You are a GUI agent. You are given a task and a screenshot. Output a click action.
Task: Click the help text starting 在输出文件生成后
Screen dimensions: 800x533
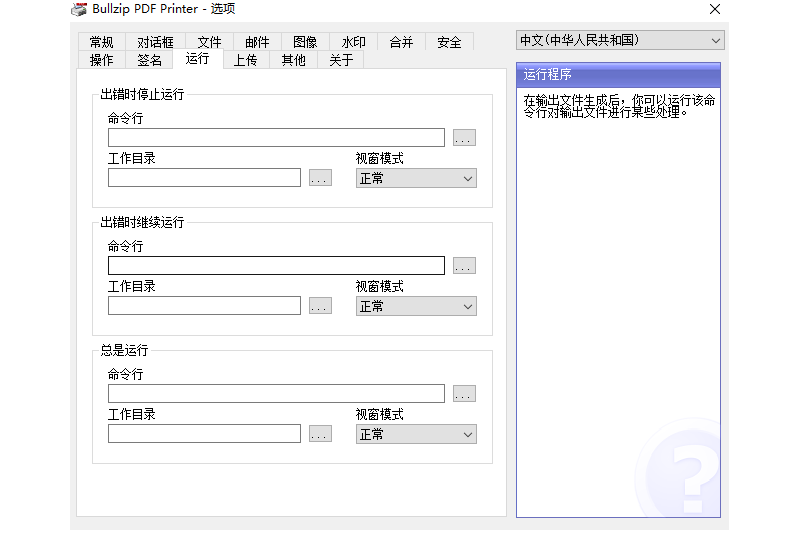pyautogui.click(x=619, y=106)
